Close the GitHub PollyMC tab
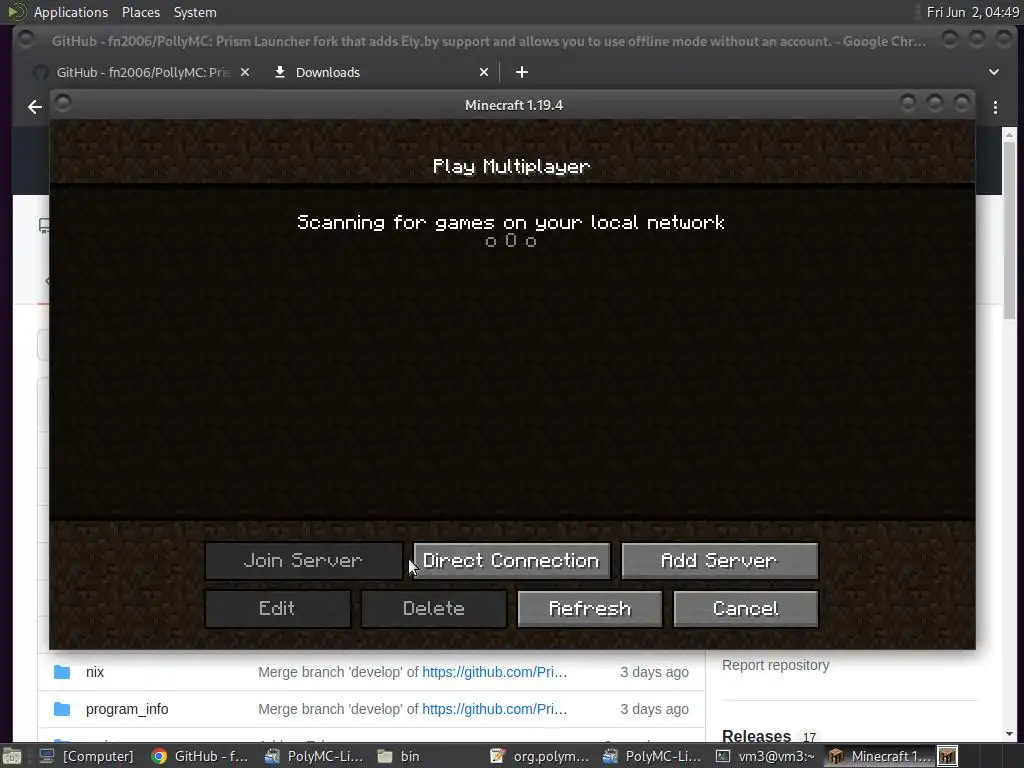Viewport: 1024px width, 768px height. pyautogui.click(x=245, y=72)
